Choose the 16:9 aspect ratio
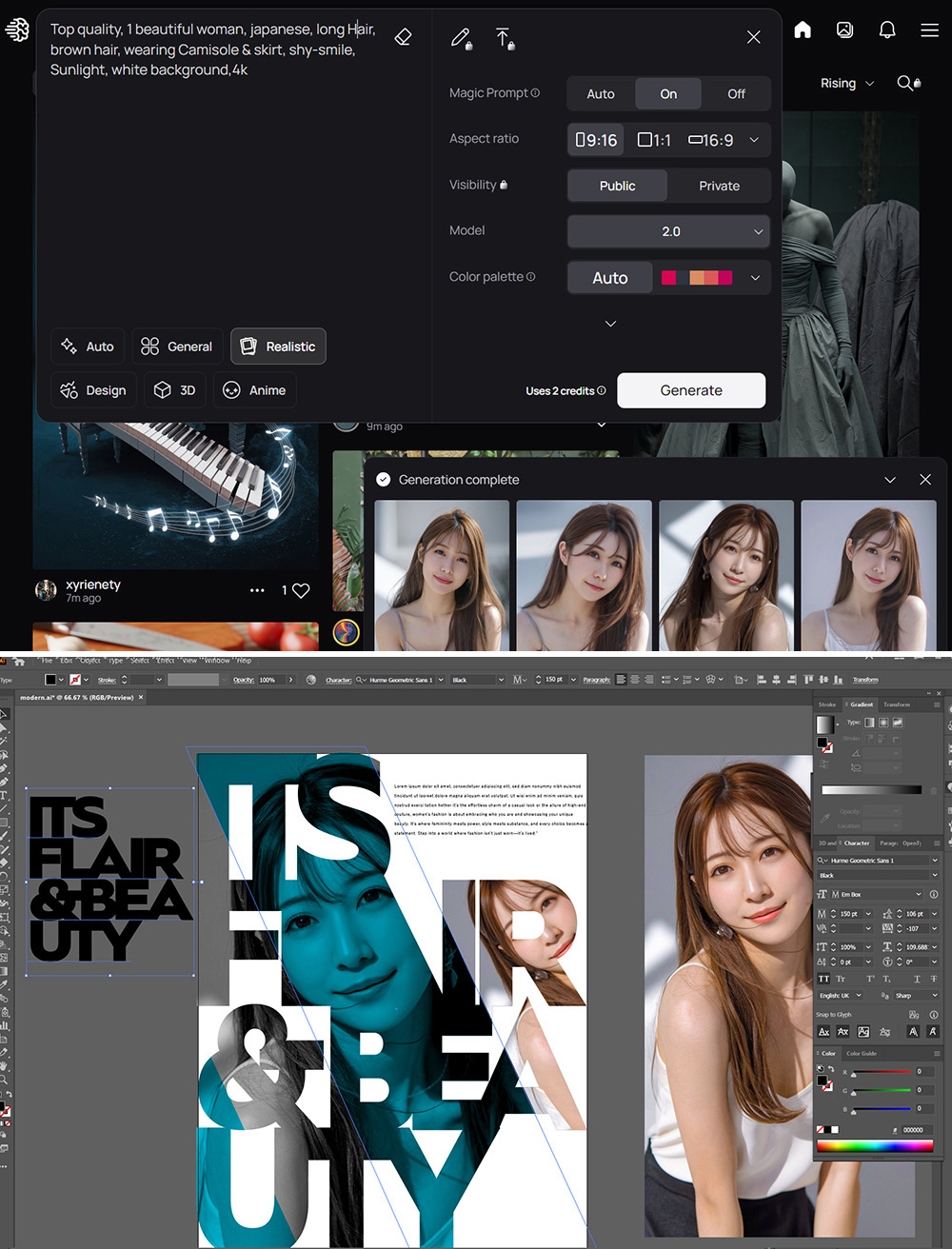Image resolution: width=952 pixels, height=1249 pixels. tap(711, 140)
